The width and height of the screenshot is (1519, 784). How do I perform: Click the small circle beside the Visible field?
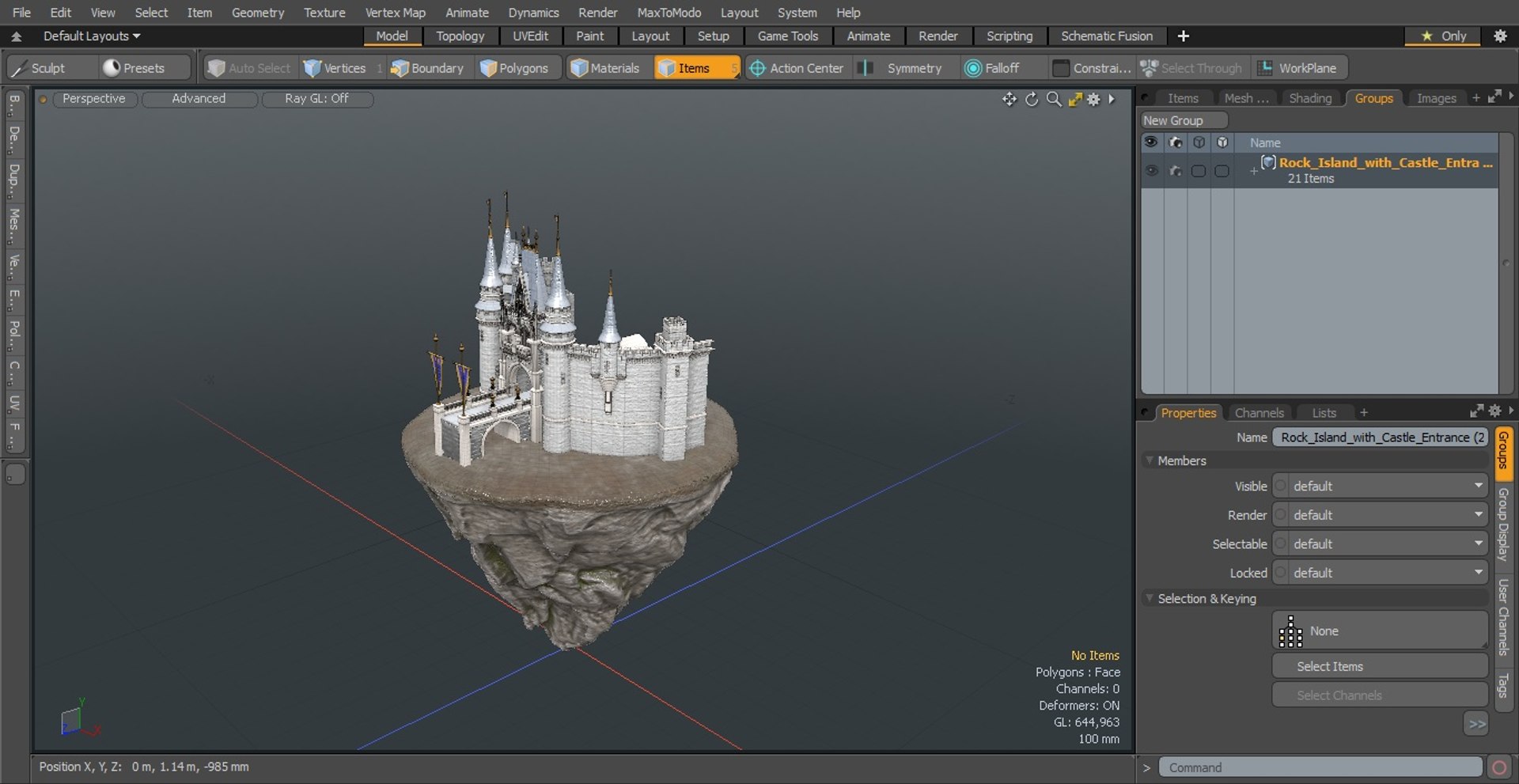pyautogui.click(x=1281, y=486)
